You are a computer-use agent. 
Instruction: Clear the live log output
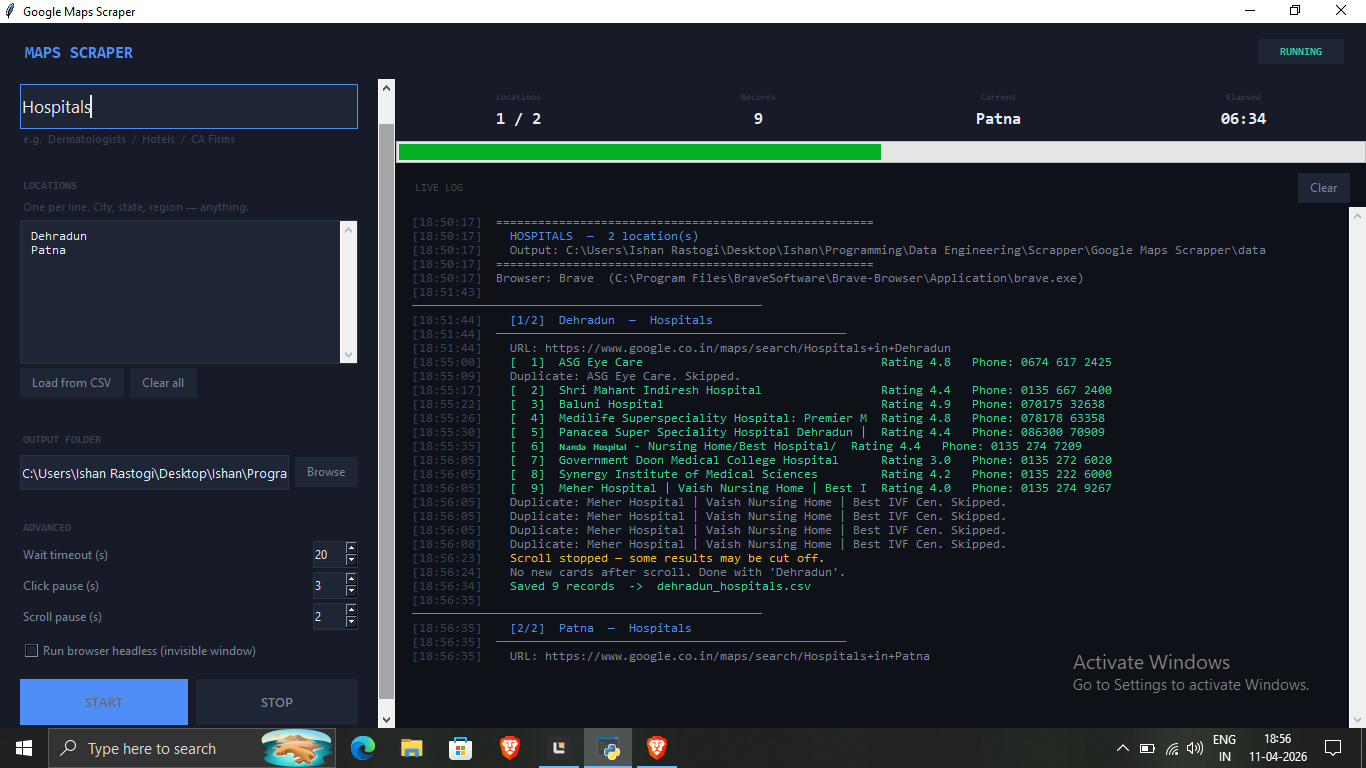(1324, 188)
